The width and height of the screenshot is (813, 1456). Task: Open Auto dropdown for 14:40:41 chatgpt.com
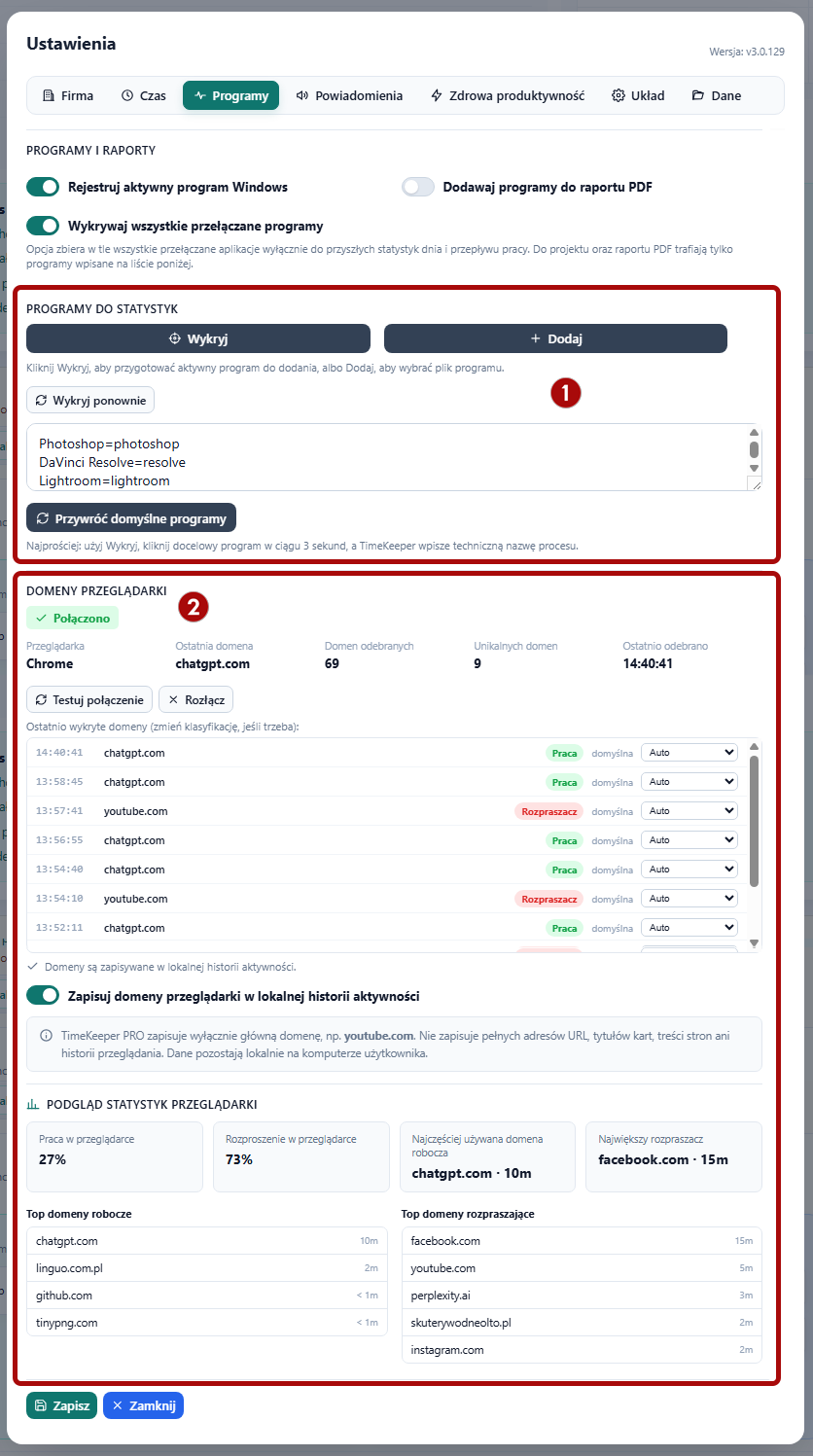pos(689,753)
